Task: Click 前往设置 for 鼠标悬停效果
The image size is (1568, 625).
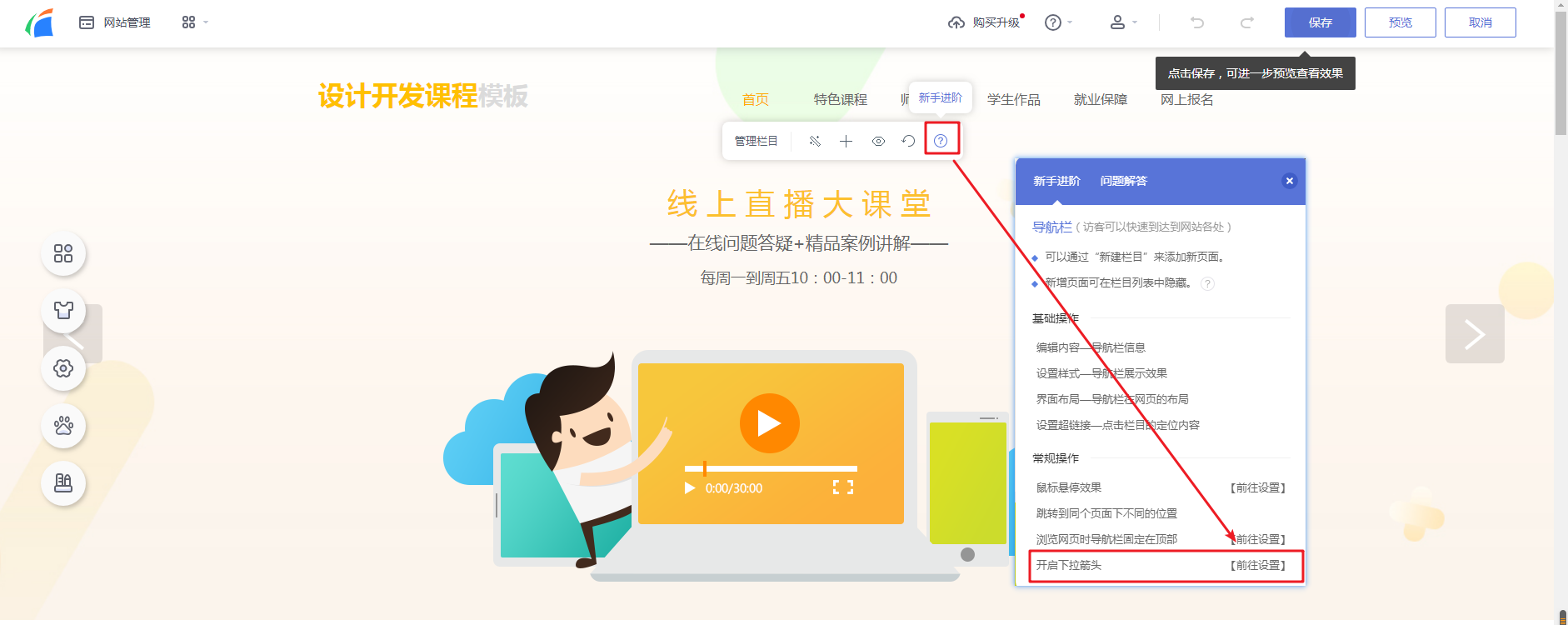Action: (x=1258, y=487)
